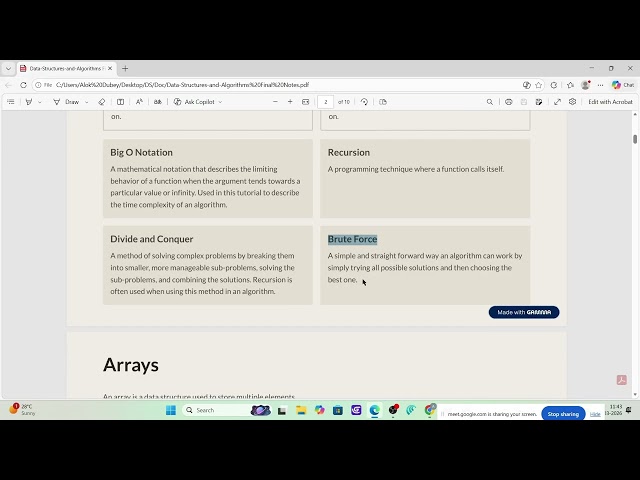640x480 pixels.
Task: Refresh the page
Action: click(x=23, y=85)
